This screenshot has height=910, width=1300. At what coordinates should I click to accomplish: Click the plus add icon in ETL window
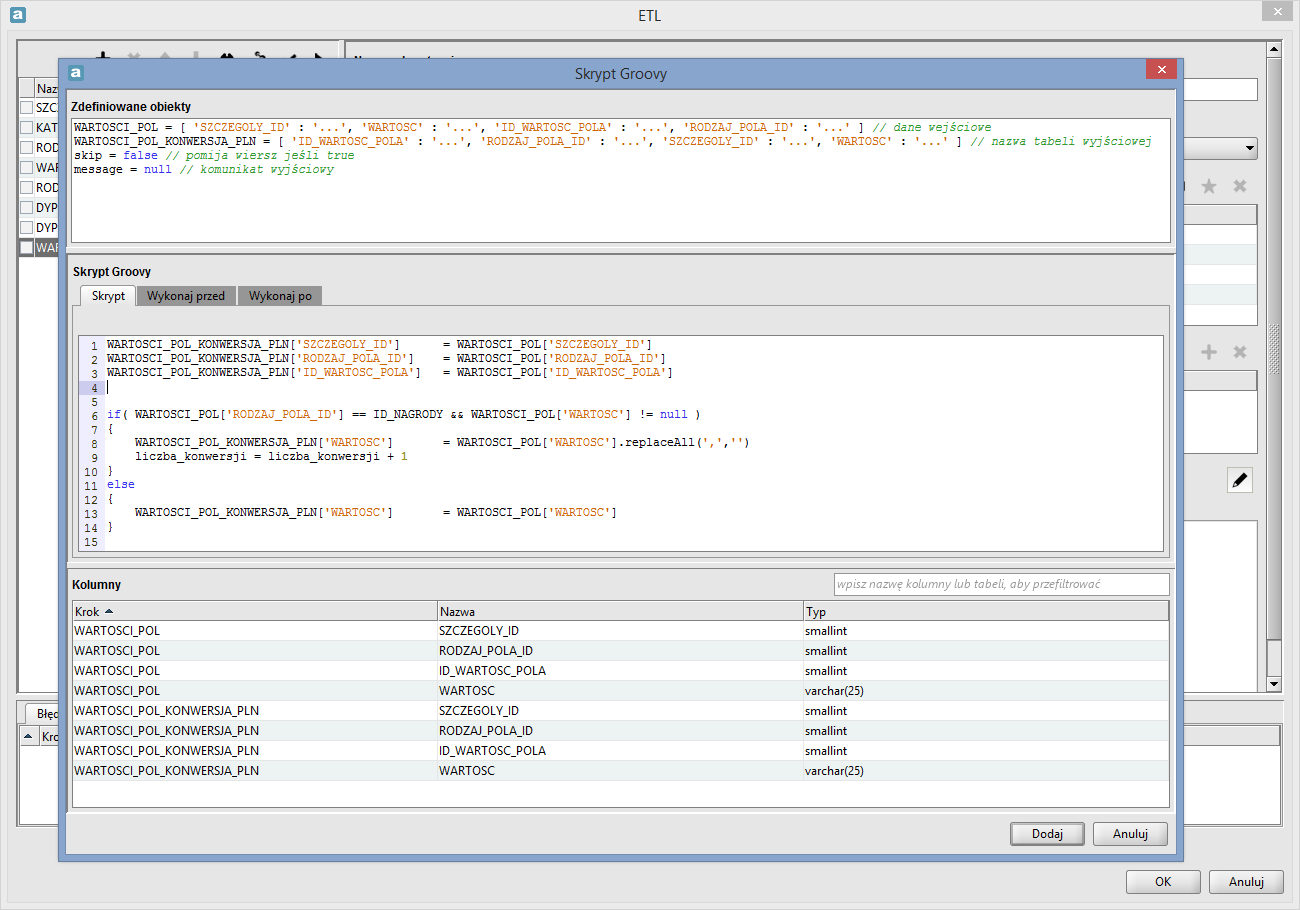1209,352
